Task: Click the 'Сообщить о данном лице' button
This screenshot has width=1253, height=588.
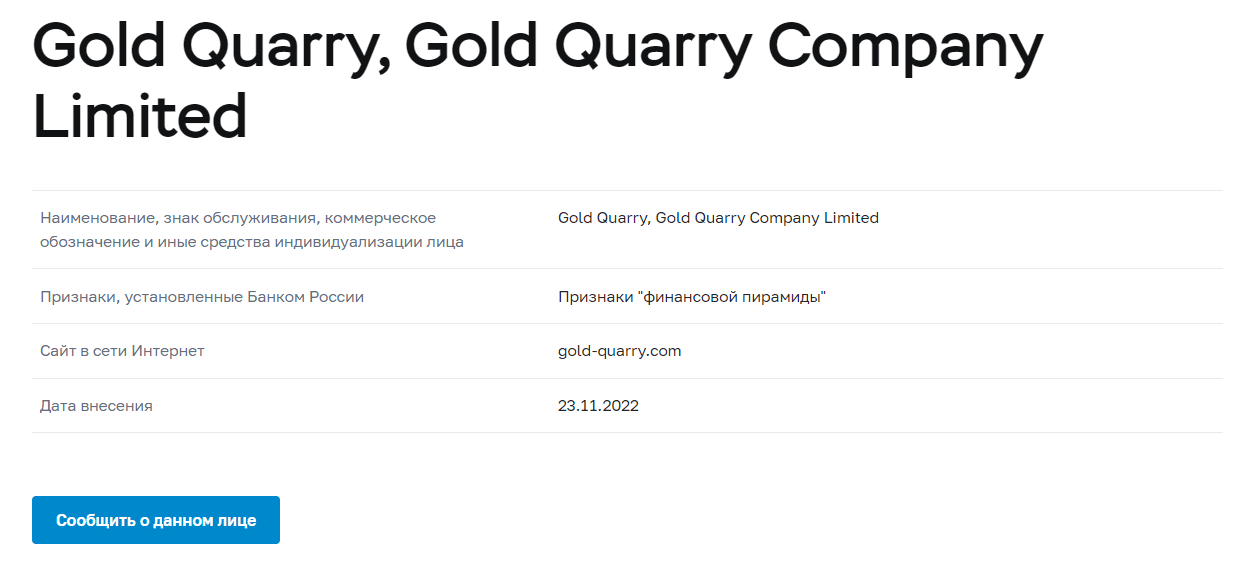Action: [x=155, y=520]
